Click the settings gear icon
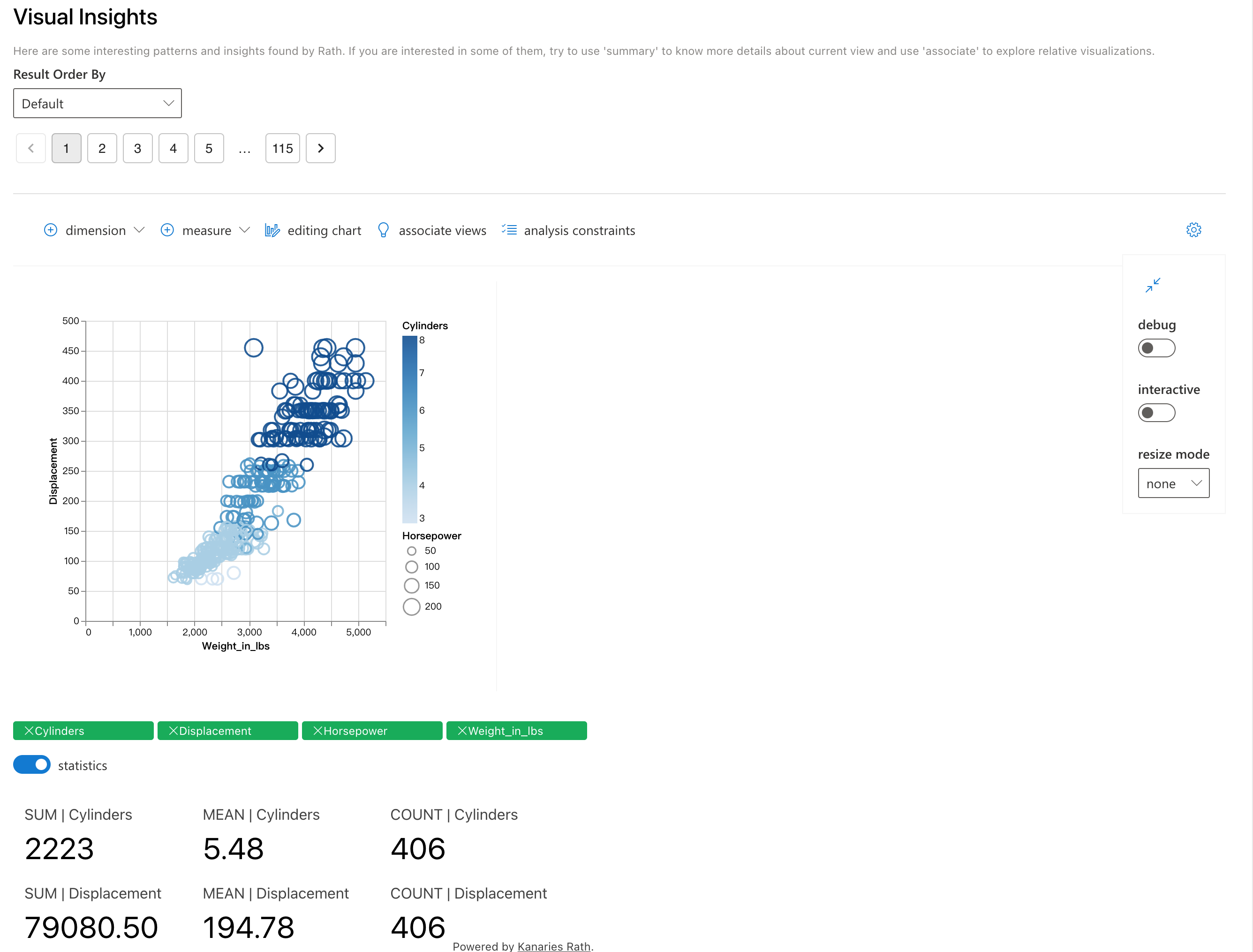The image size is (1253, 952). tap(1193, 230)
